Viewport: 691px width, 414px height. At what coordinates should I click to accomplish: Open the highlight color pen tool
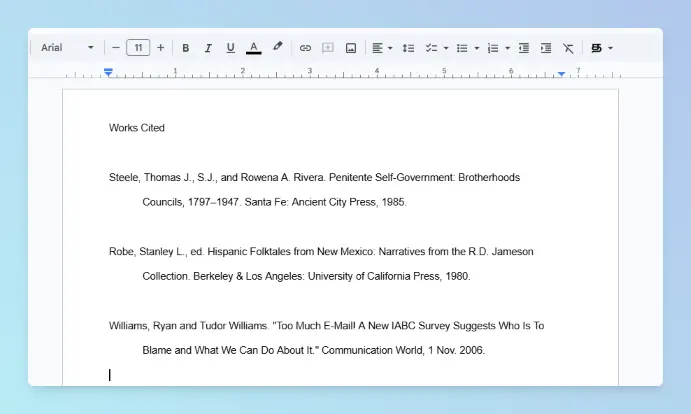(x=277, y=47)
